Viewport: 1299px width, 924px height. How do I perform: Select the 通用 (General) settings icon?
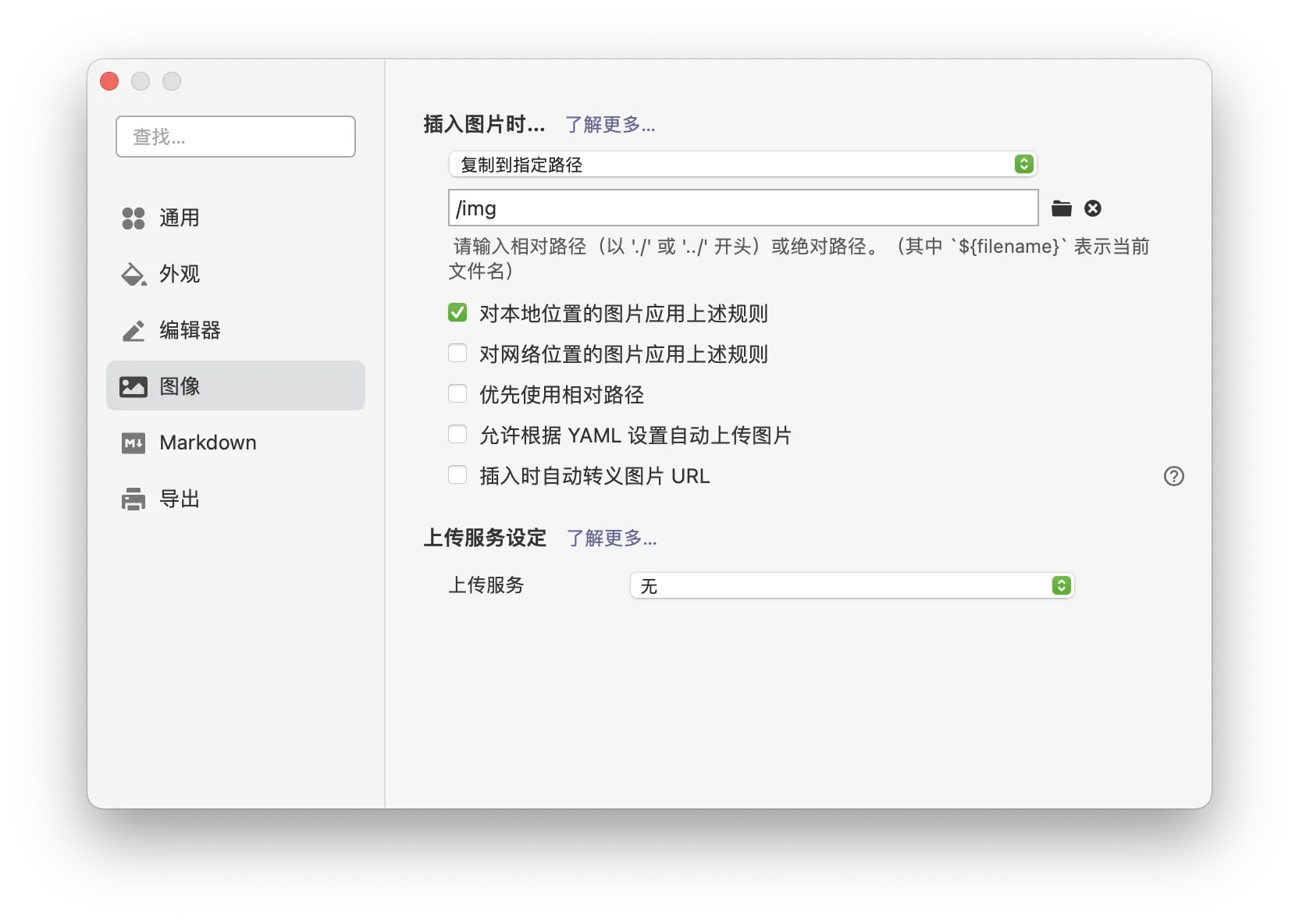coord(133,219)
